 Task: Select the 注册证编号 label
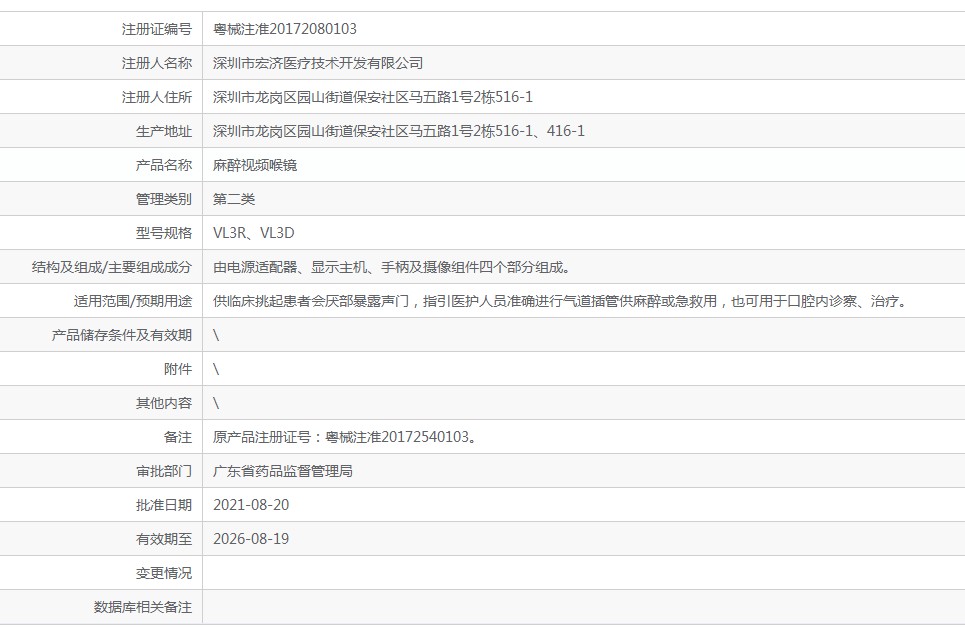click(x=156, y=29)
